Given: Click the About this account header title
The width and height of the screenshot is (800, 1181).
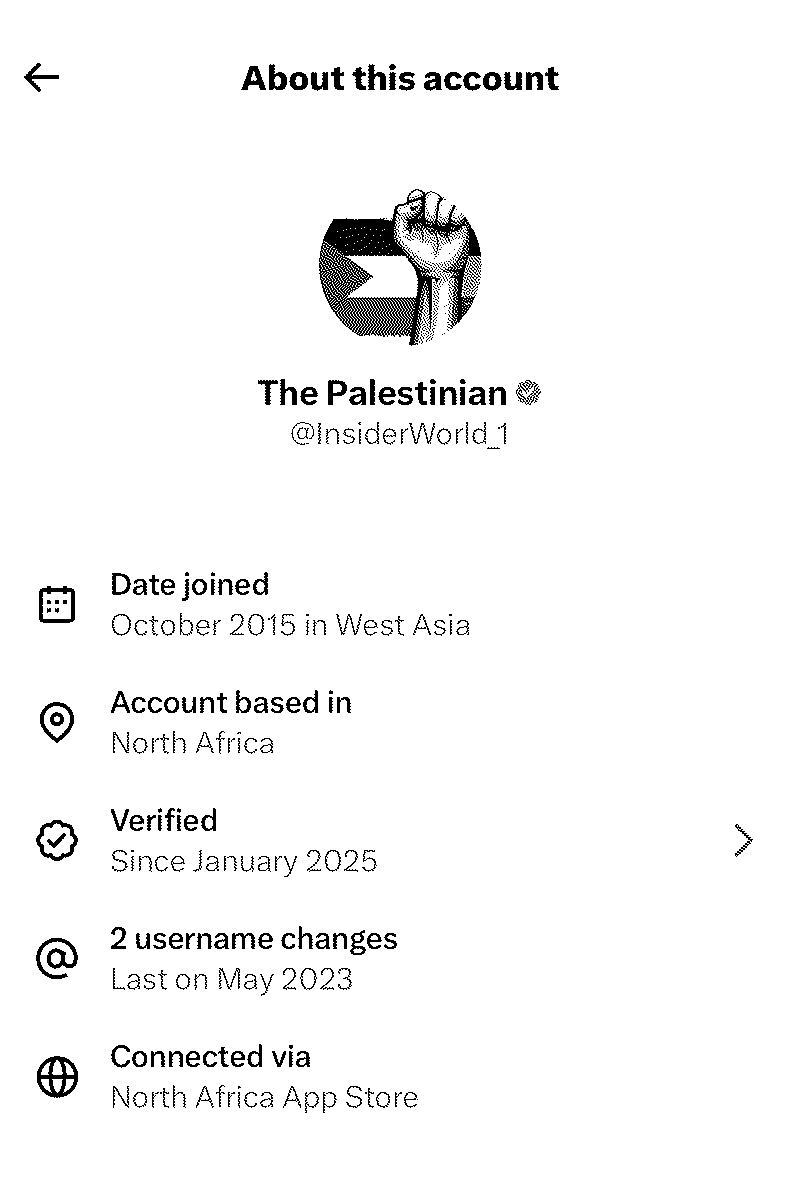Looking at the screenshot, I should pos(400,78).
